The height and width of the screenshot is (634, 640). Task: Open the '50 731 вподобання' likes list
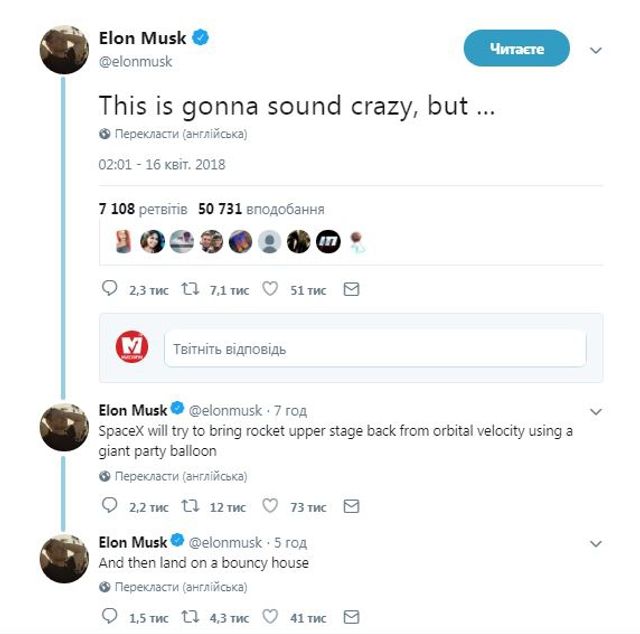(x=261, y=210)
